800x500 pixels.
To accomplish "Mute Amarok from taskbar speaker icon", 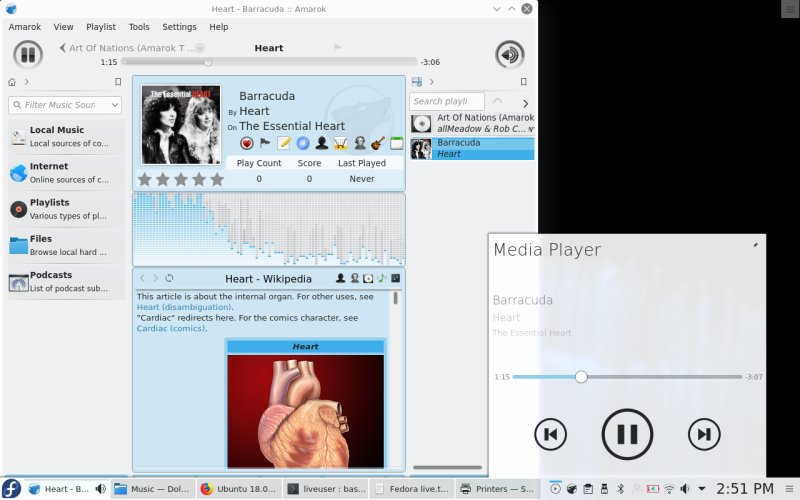I will 101,489.
